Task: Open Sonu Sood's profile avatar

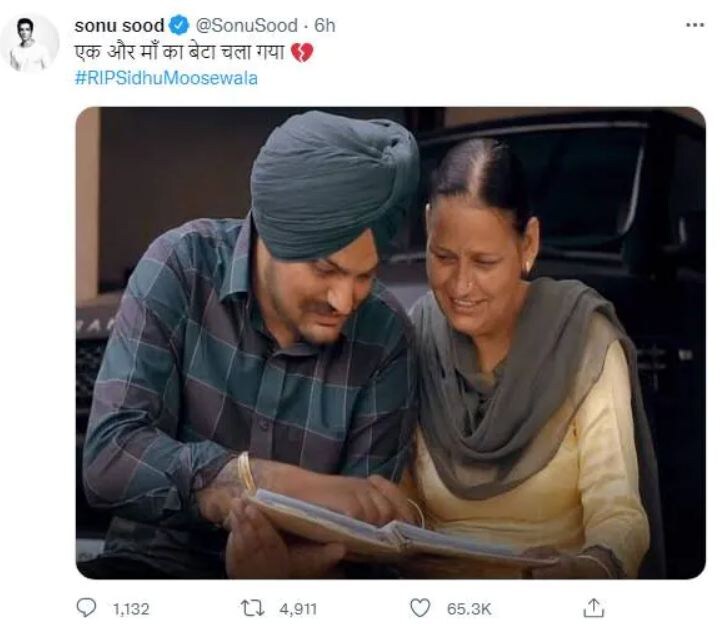Action: coord(29,43)
